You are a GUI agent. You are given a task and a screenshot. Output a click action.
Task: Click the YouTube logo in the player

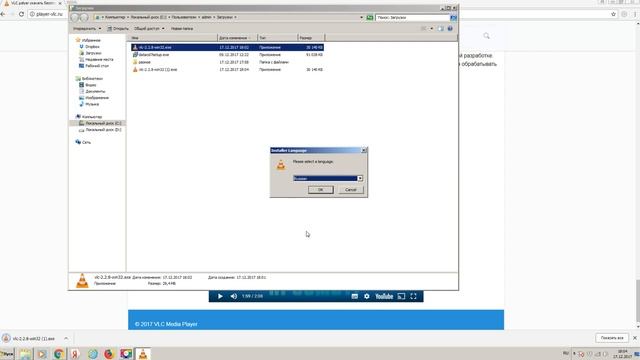coord(384,296)
